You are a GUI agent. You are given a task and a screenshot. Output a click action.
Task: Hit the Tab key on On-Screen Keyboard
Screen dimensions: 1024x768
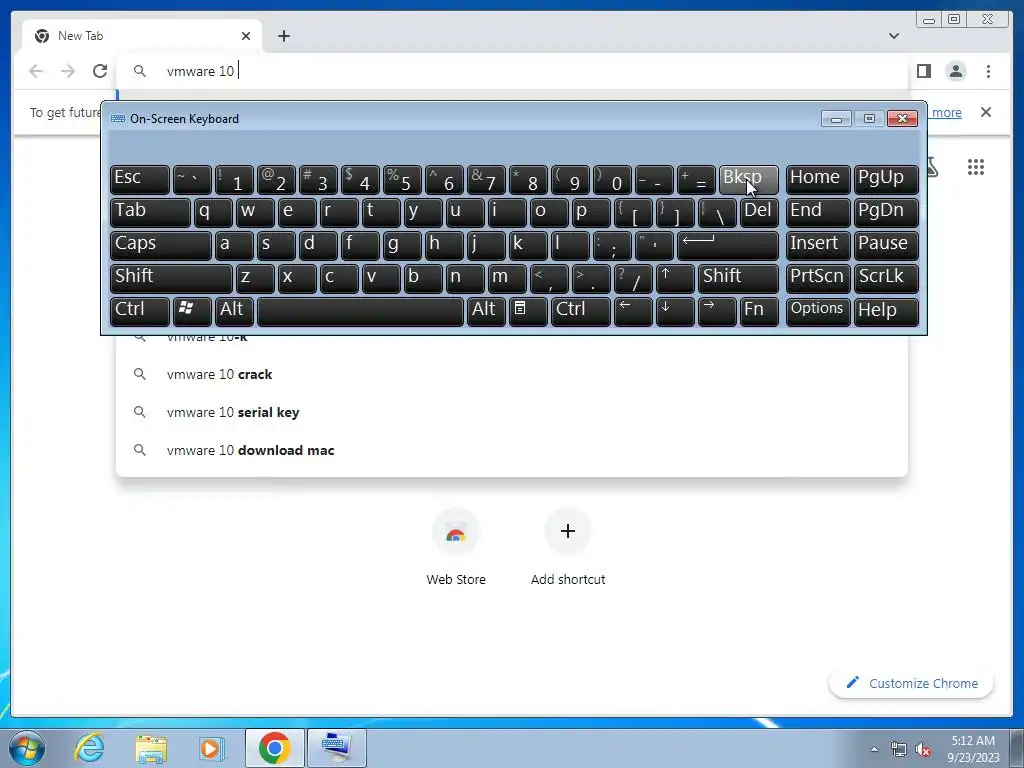click(x=150, y=212)
